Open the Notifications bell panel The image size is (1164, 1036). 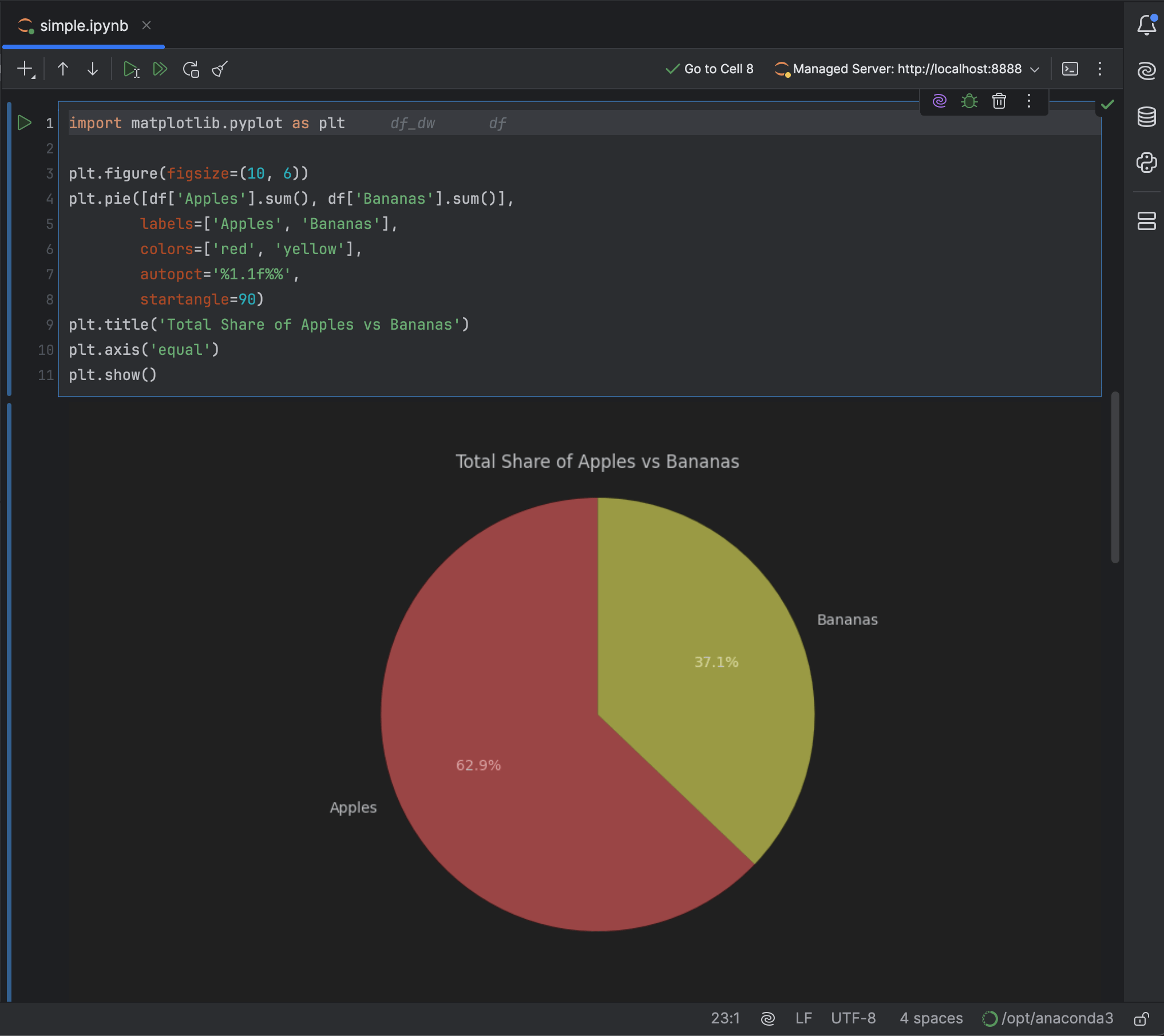1146,25
